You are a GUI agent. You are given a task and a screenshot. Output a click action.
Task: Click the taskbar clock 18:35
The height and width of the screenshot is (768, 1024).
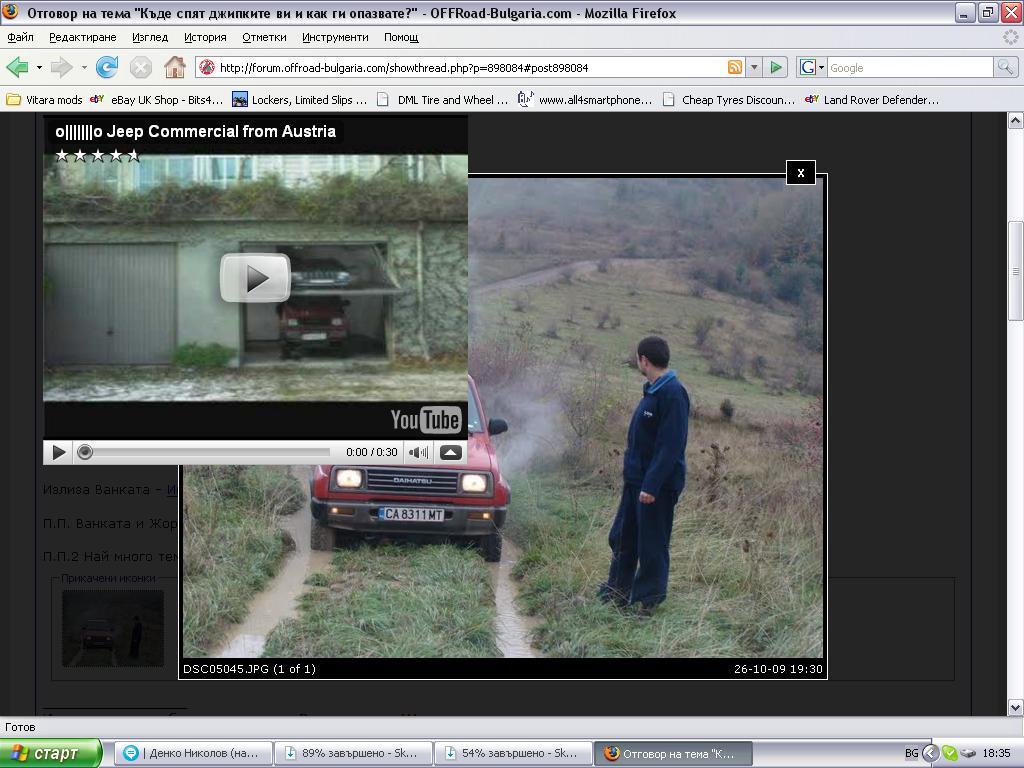pos(997,754)
